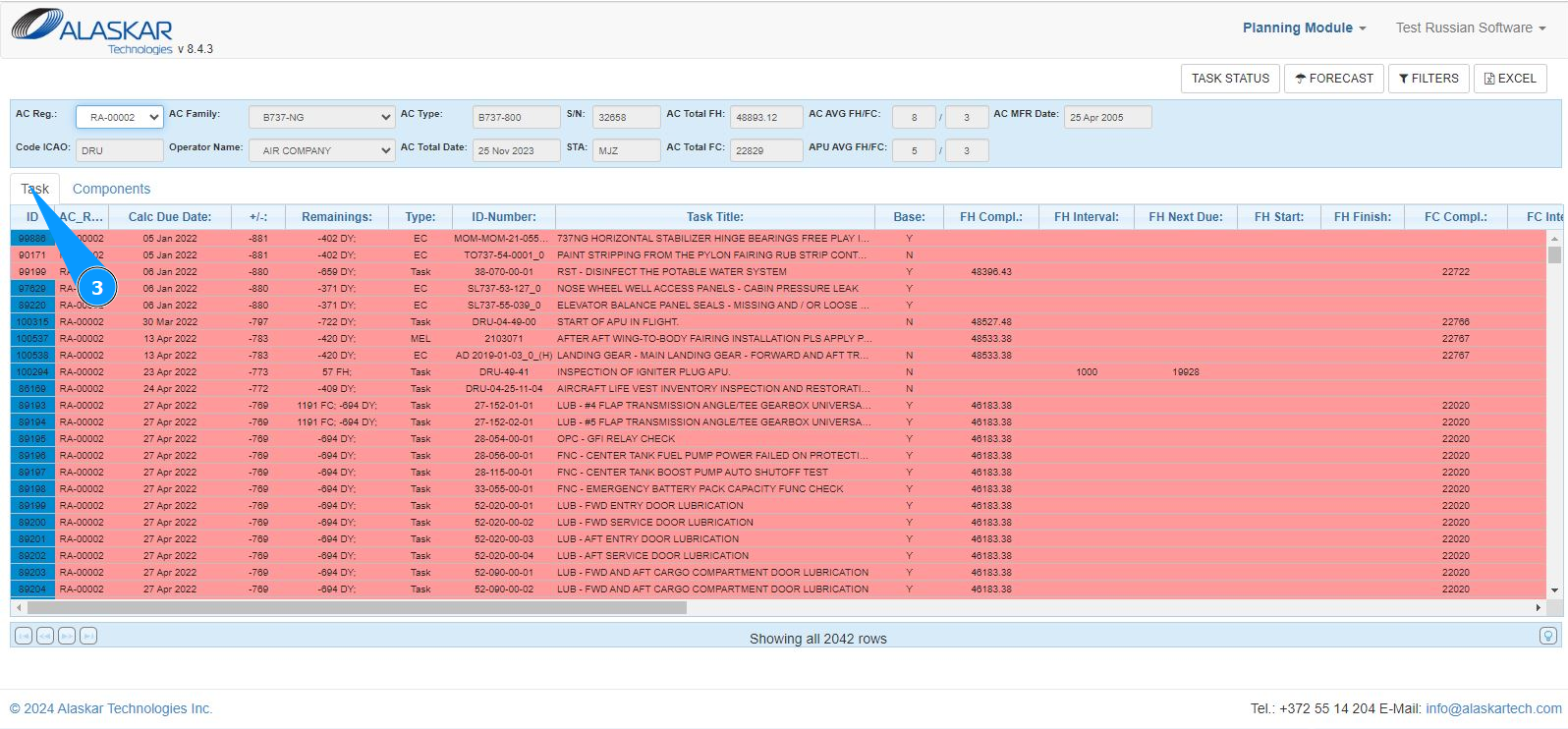Click the AC Total FC field
Viewport: 1568px width, 729px height.
(766, 150)
